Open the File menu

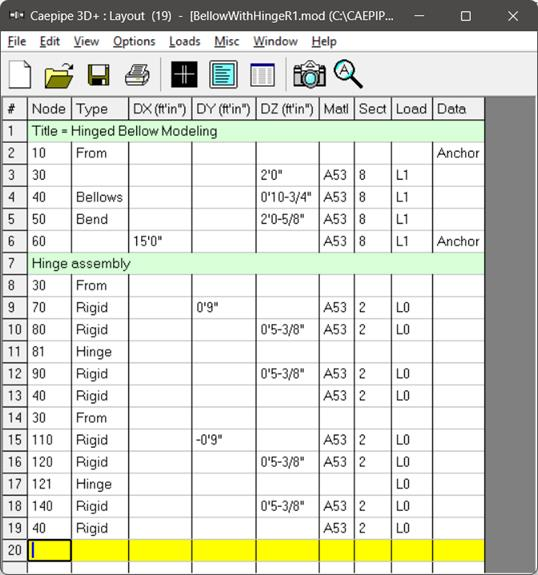[x=17, y=41]
